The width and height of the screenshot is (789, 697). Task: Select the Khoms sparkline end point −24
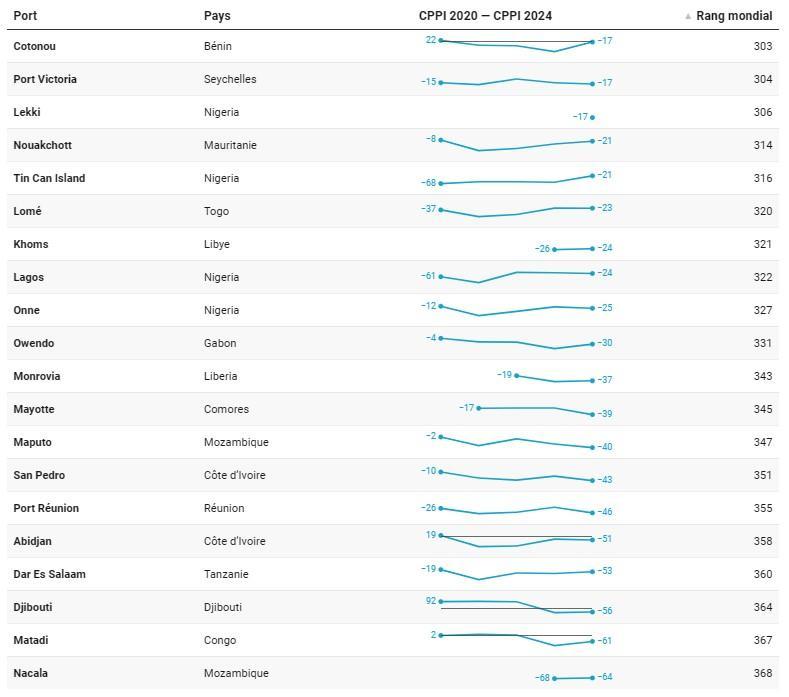(593, 249)
